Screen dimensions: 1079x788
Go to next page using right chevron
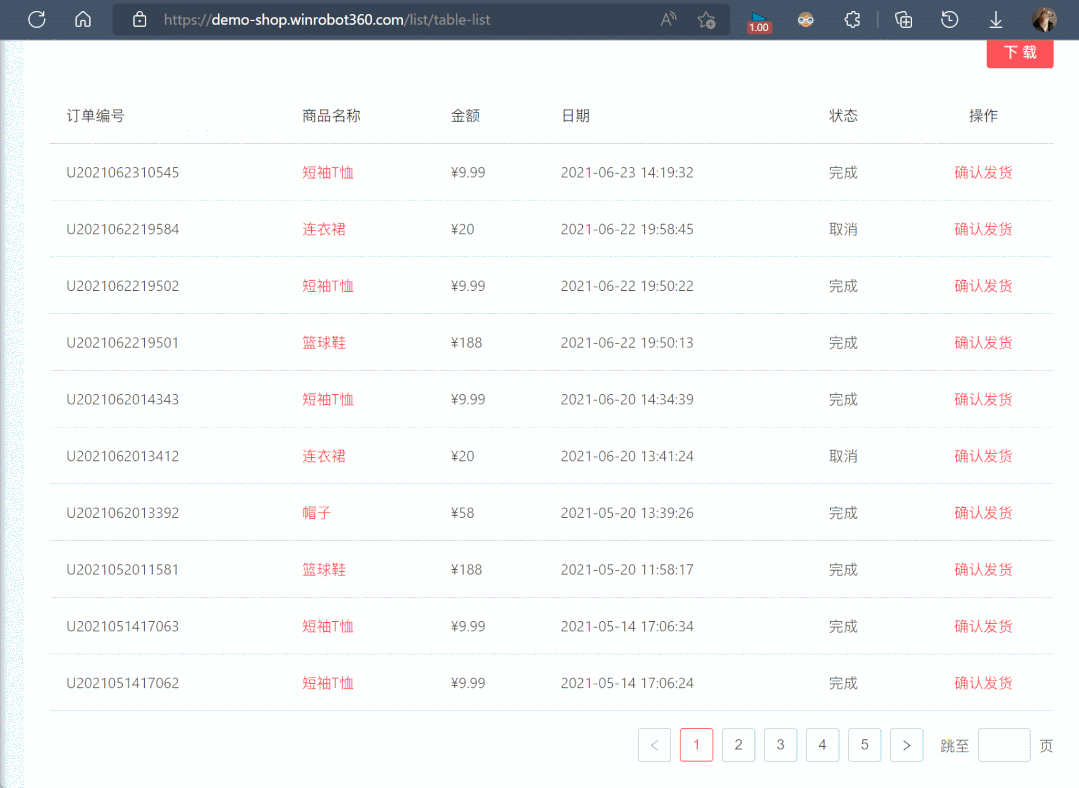coord(906,745)
